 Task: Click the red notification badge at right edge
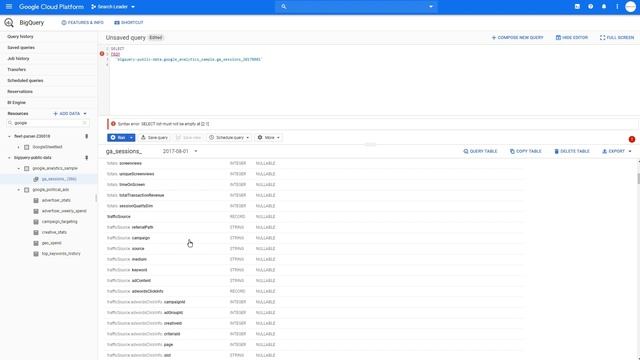632,140
